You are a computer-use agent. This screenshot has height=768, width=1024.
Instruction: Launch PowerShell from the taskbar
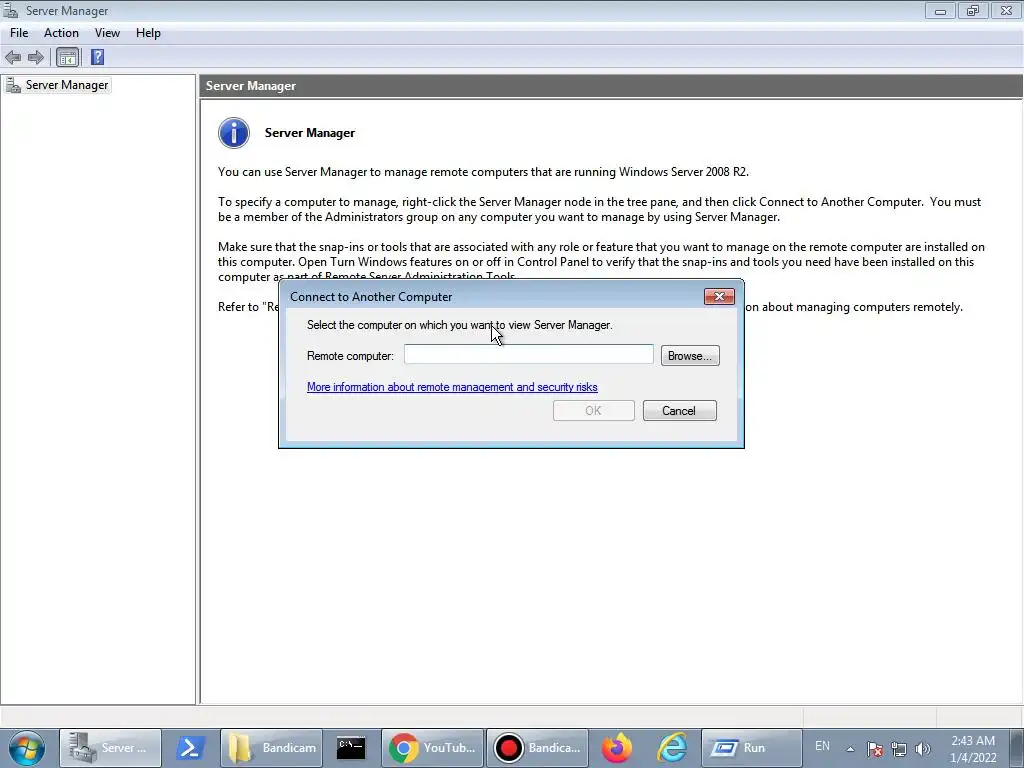click(189, 748)
